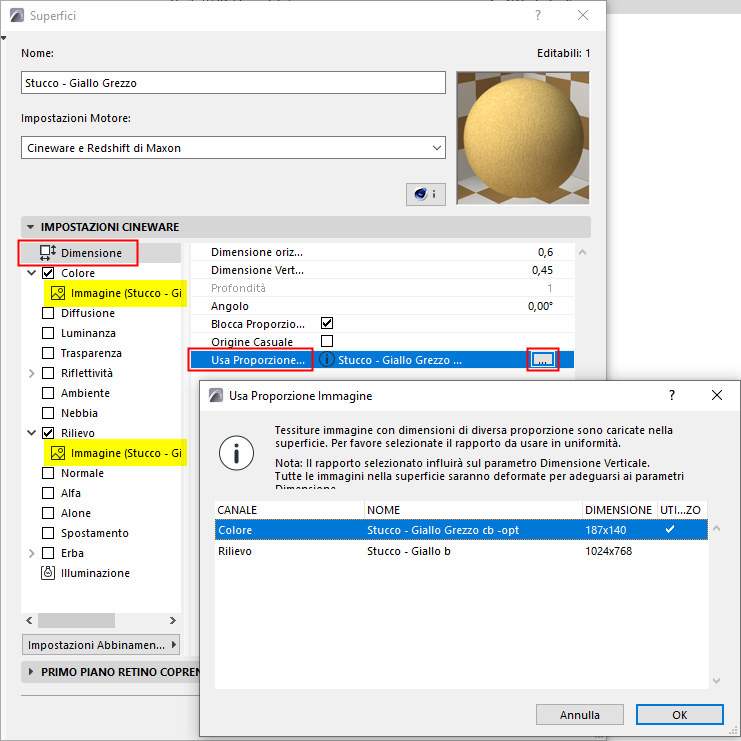741x741 pixels.
Task: Click info icon beside Stucco - Giallo Grezzo
Action: 327,360
